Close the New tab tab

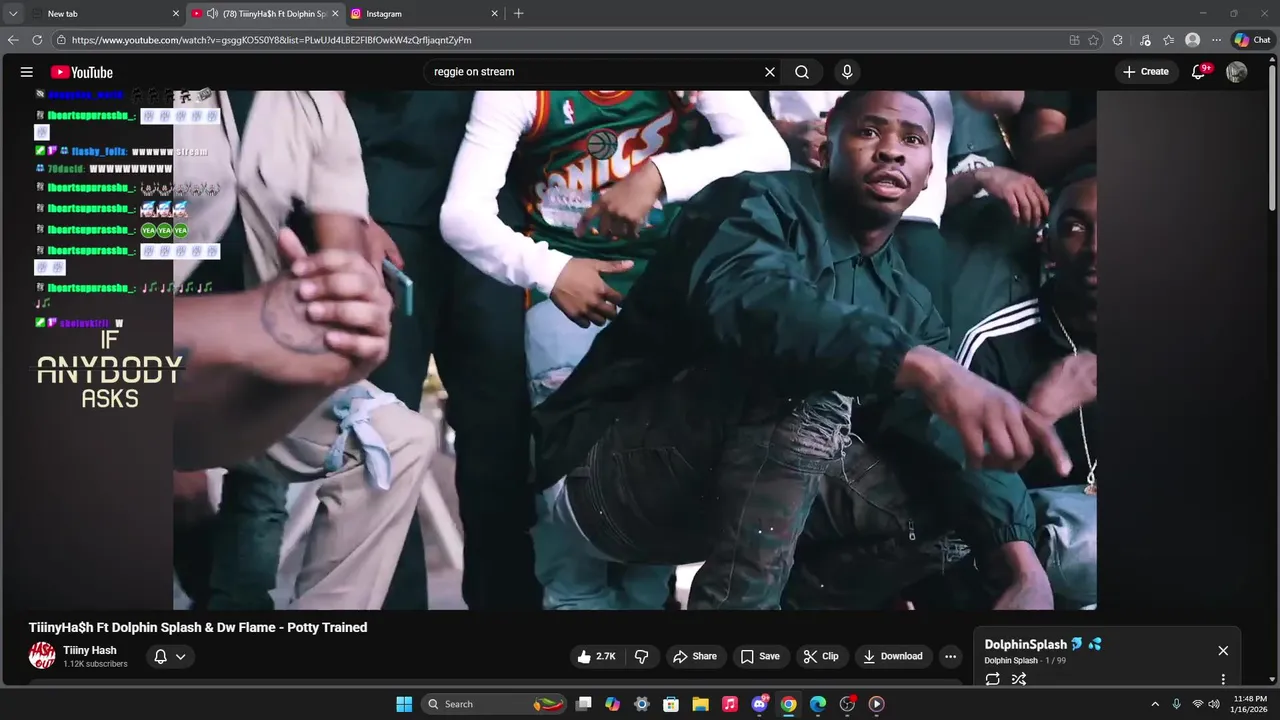[176, 14]
